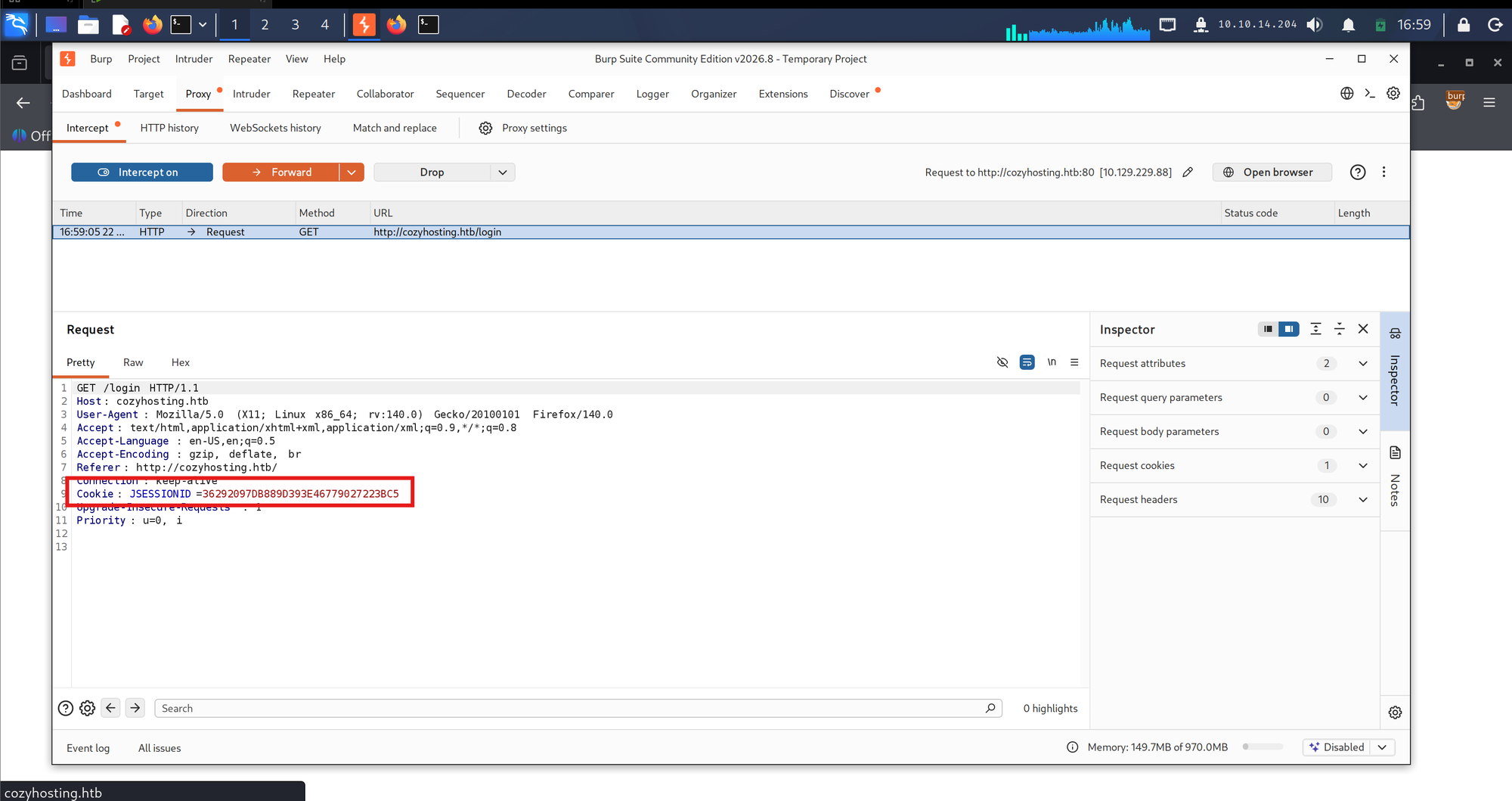The height and width of the screenshot is (801, 1512).
Task: Go to previous search match arrow
Action: pyautogui.click(x=111, y=708)
